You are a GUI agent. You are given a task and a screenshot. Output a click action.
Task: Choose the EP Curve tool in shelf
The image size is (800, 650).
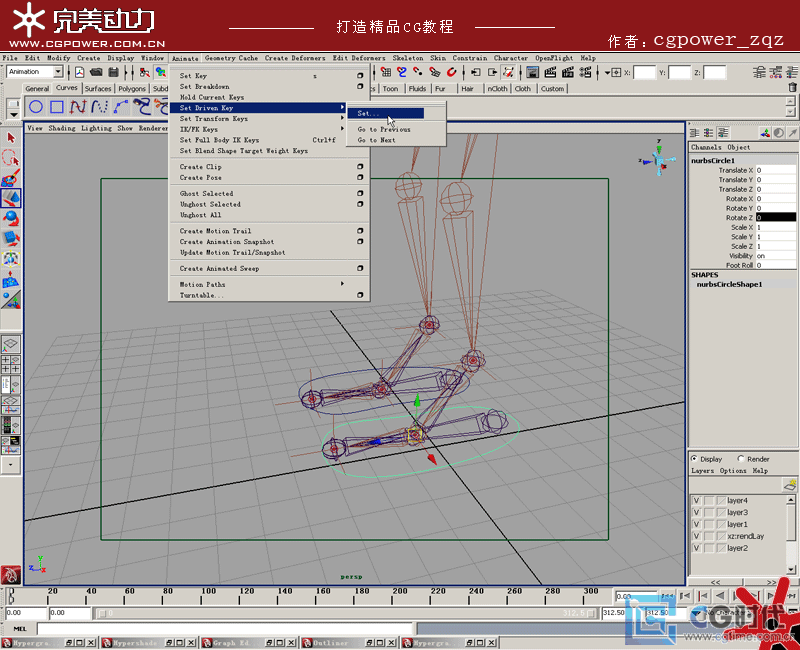click(x=78, y=107)
